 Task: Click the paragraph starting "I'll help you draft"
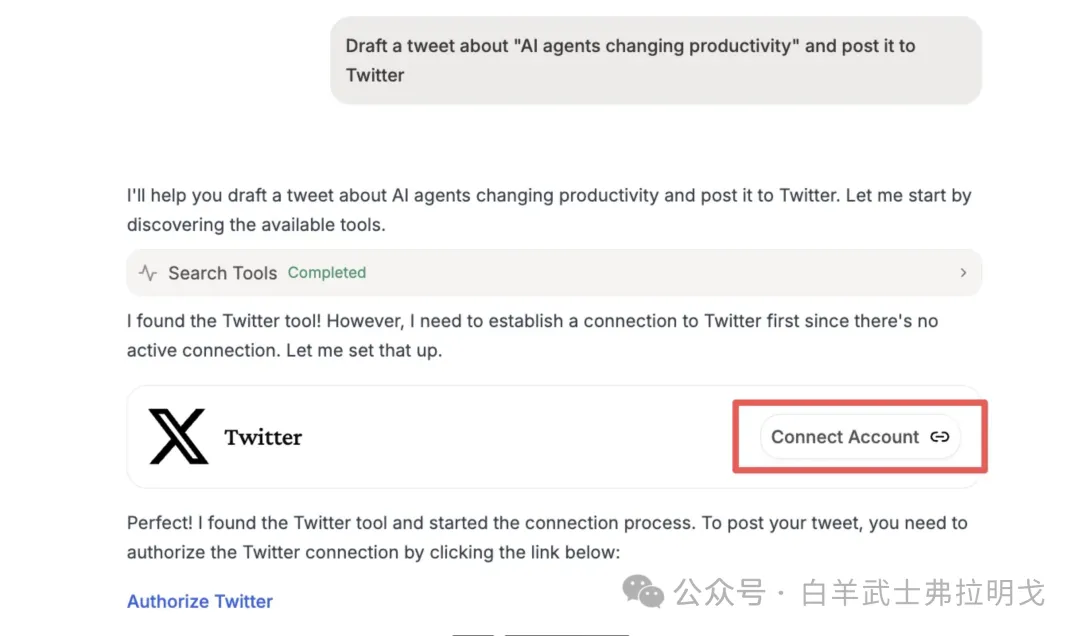pyautogui.click(x=548, y=210)
